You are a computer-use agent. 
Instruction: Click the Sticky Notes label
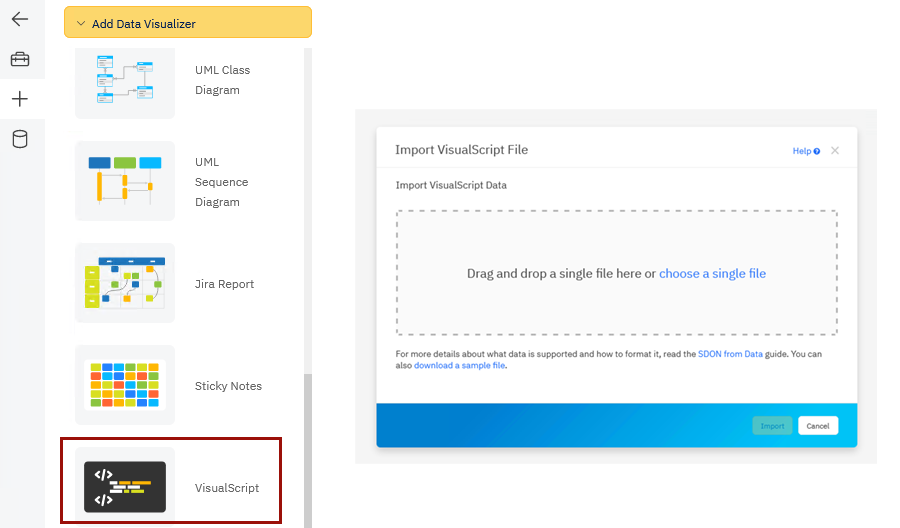click(228, 386)
